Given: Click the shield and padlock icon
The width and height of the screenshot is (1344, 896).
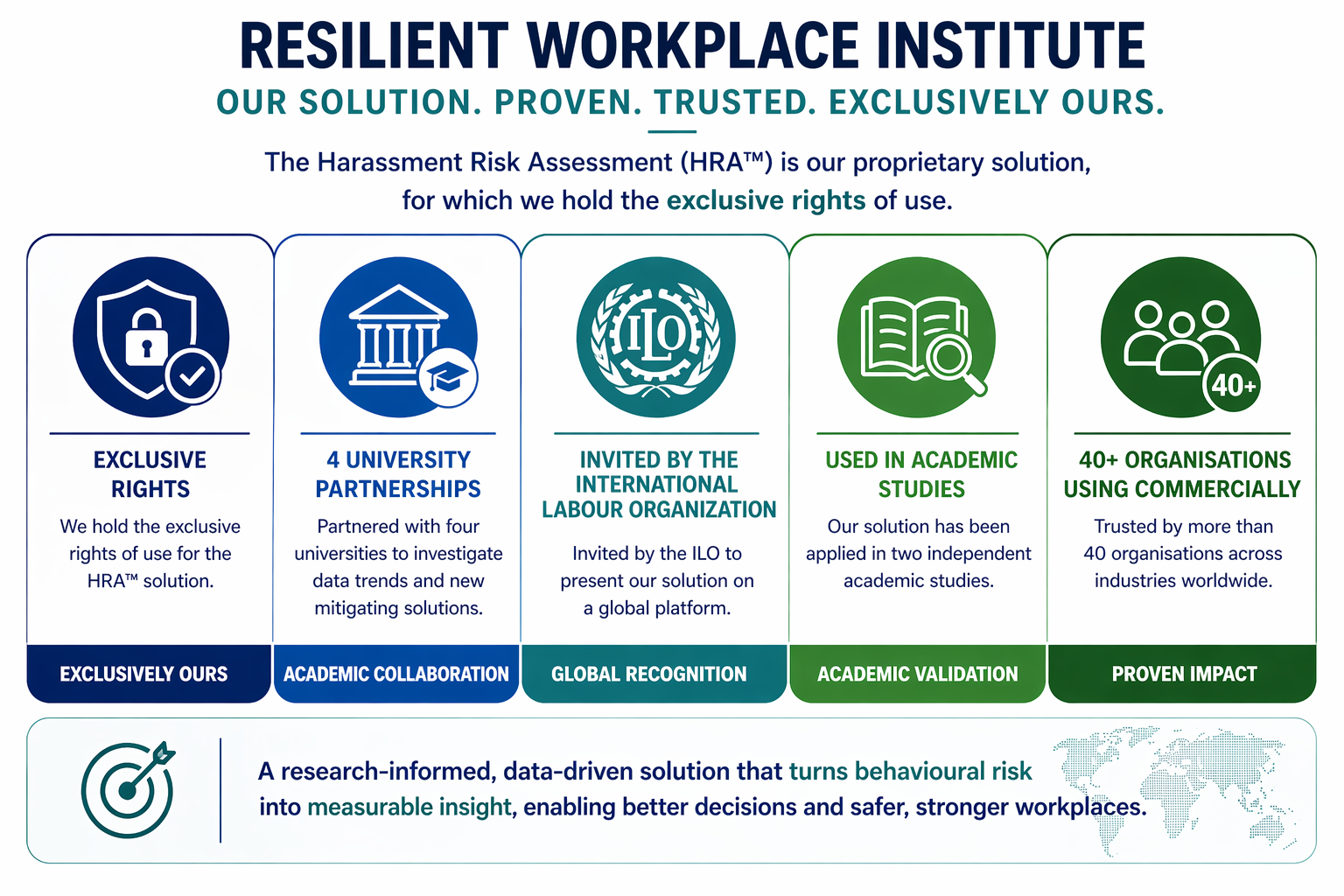Looking at the screenshot, I should pos(150,337).
